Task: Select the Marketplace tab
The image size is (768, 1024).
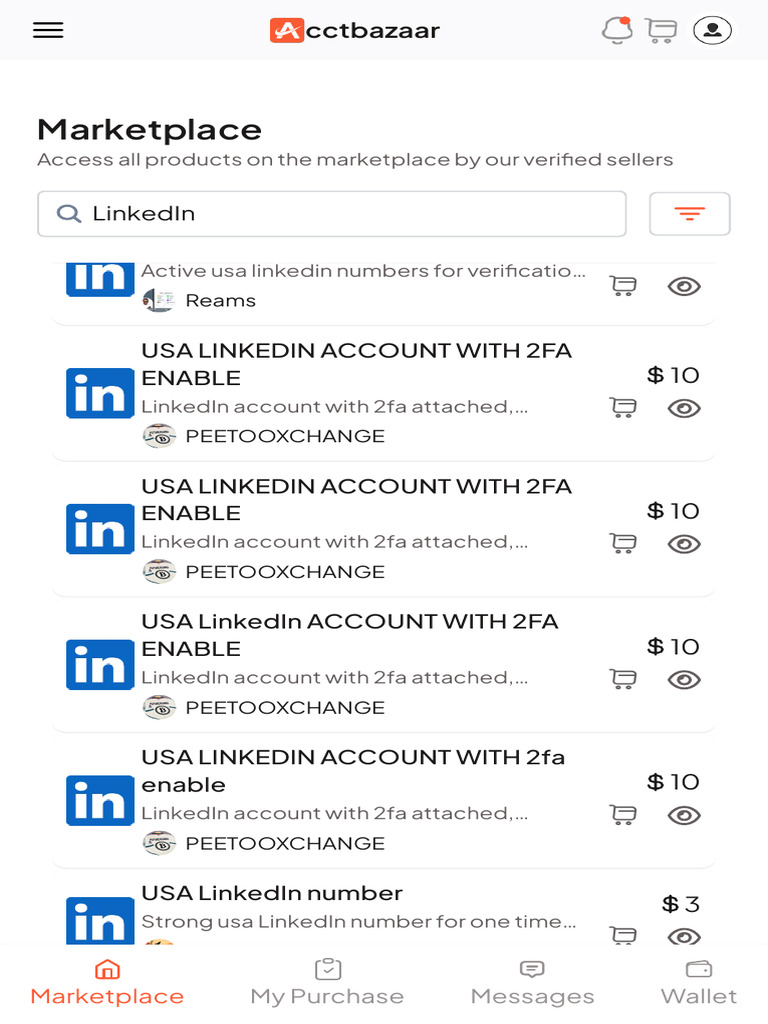Action: (107, 982)
